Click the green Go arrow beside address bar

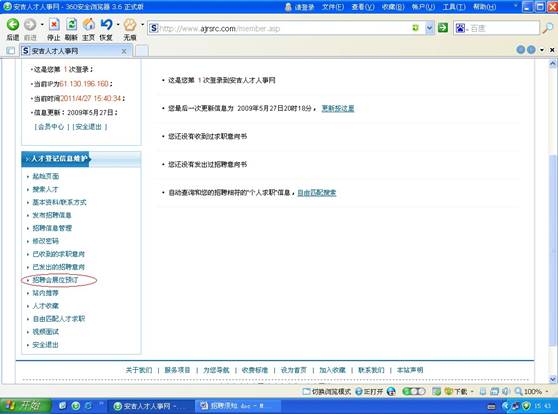coord(443,28)
